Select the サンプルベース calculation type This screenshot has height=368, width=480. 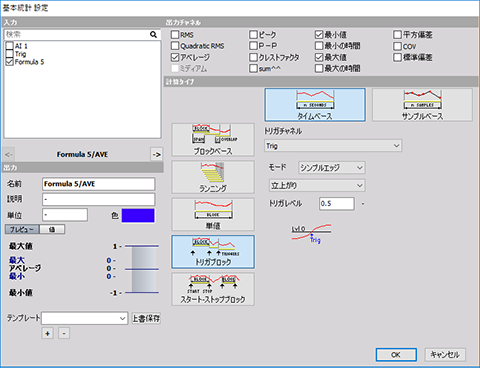pyautogui.click(x=422, y=105)
